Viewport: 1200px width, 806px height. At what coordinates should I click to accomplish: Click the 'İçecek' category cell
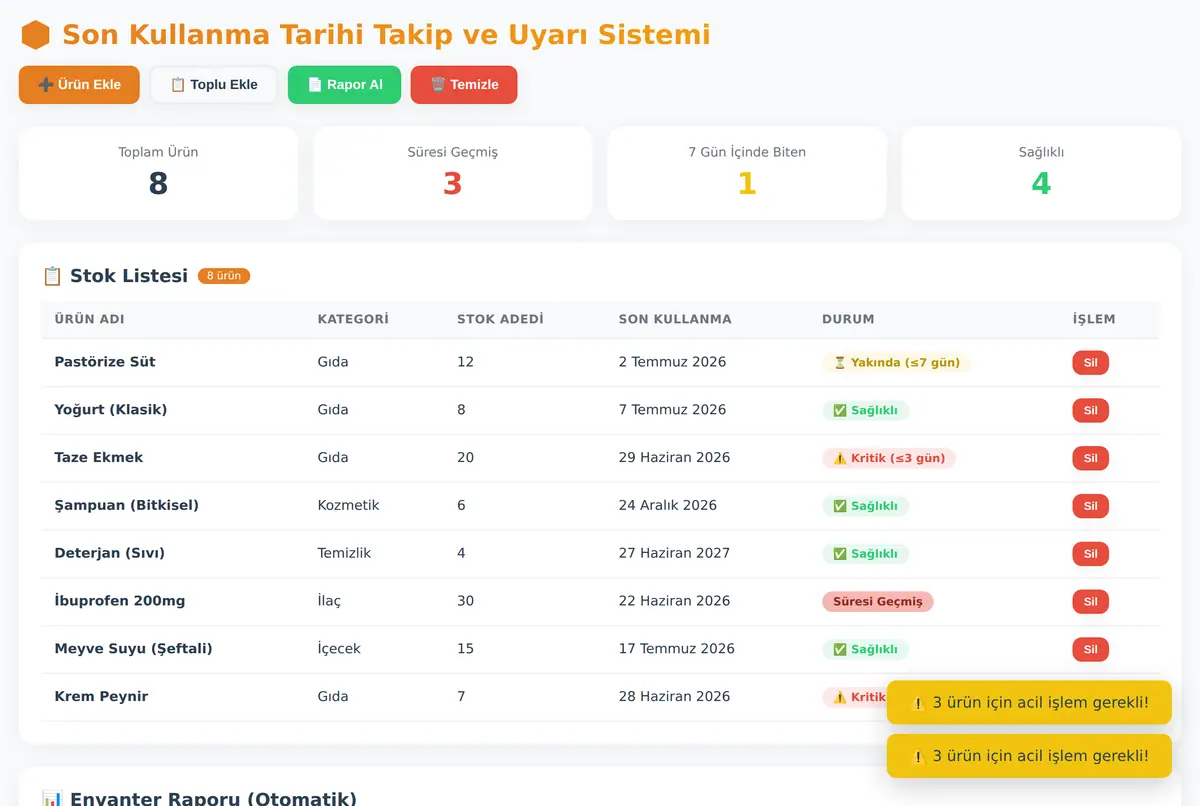pyautogui.click(x=339, y=648)
